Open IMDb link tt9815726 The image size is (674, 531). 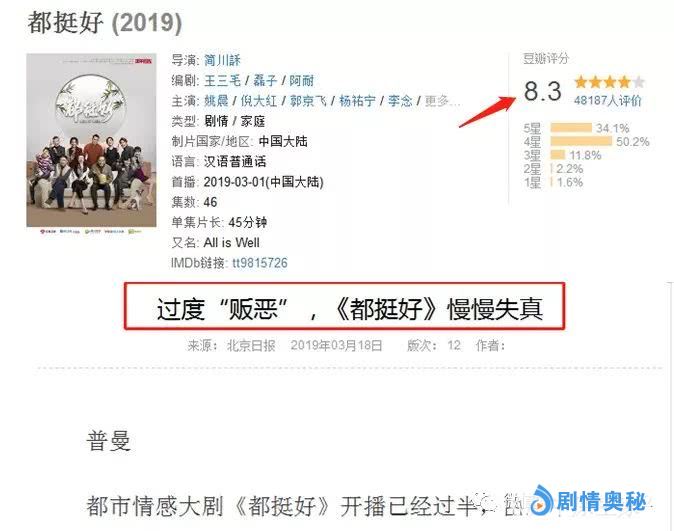coord(260,263)
